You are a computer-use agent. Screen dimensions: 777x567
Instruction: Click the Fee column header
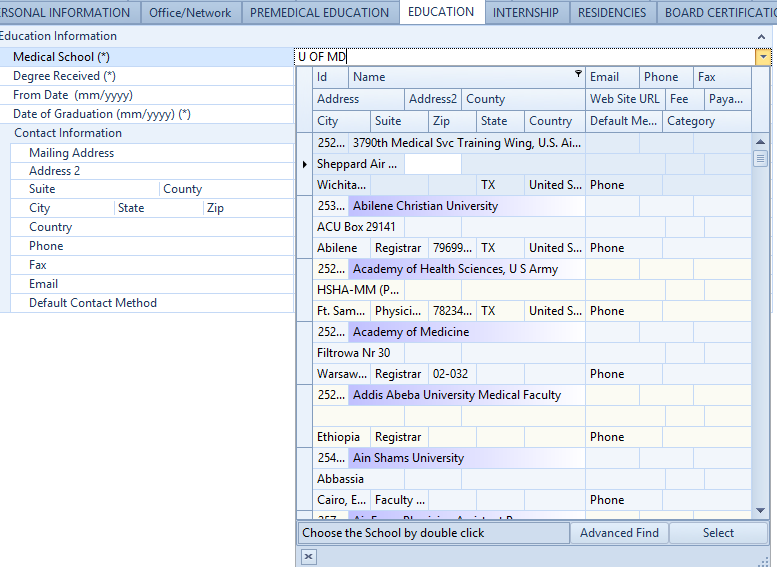click(x=685, y=99)
